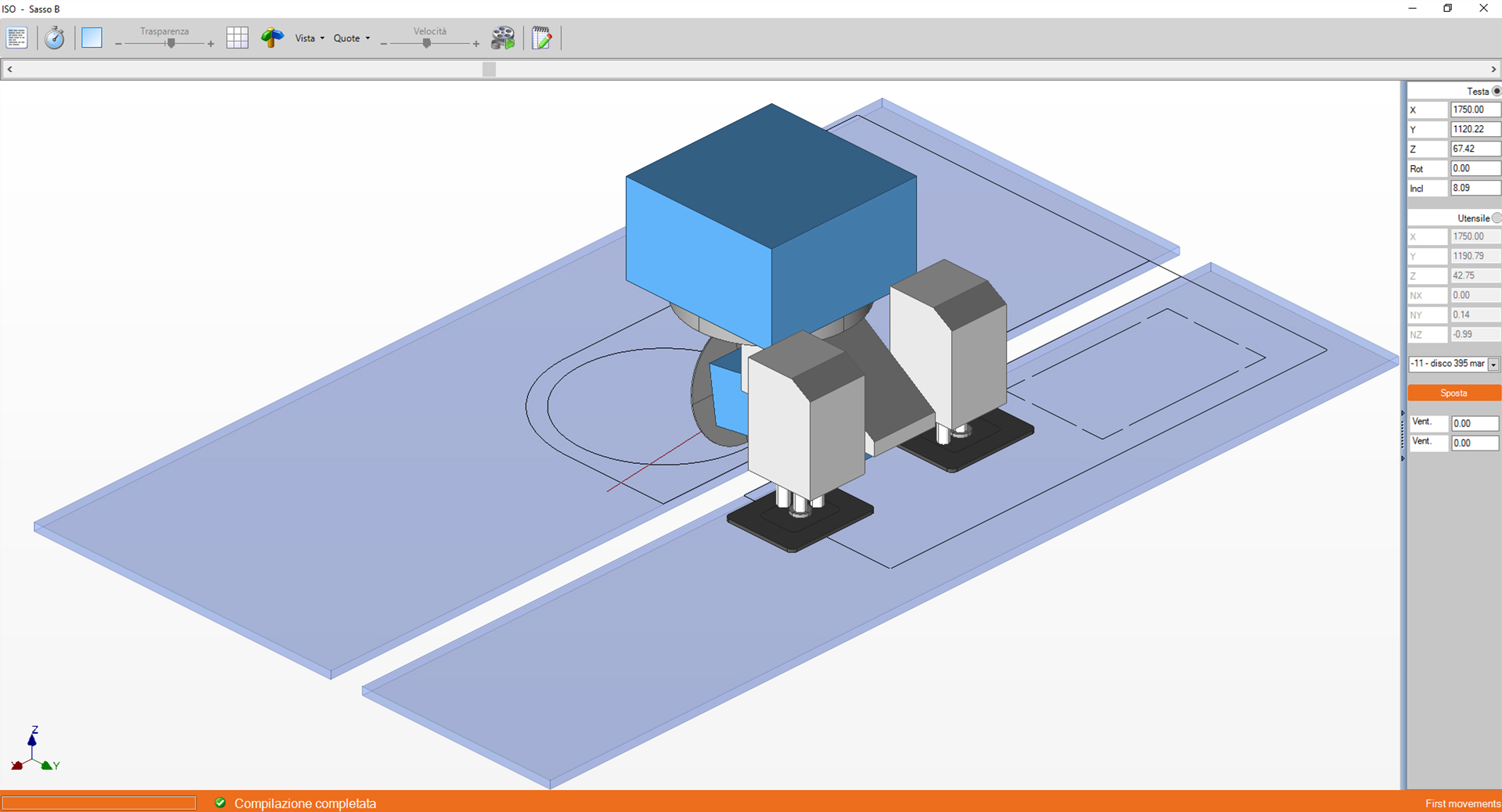This screenshot has width=1502, height=812.
Task: Restore down the ISO window
Action: coord(1448,9)
